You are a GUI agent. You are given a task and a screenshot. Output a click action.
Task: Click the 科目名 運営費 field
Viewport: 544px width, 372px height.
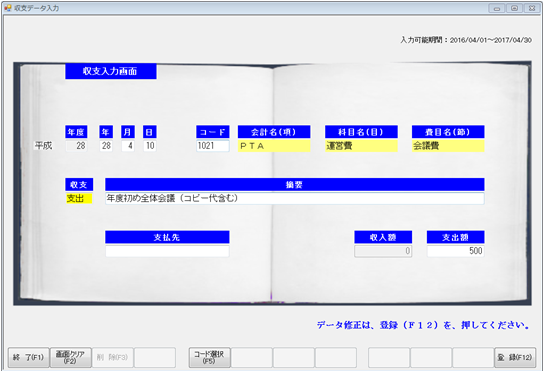point(361,146)
